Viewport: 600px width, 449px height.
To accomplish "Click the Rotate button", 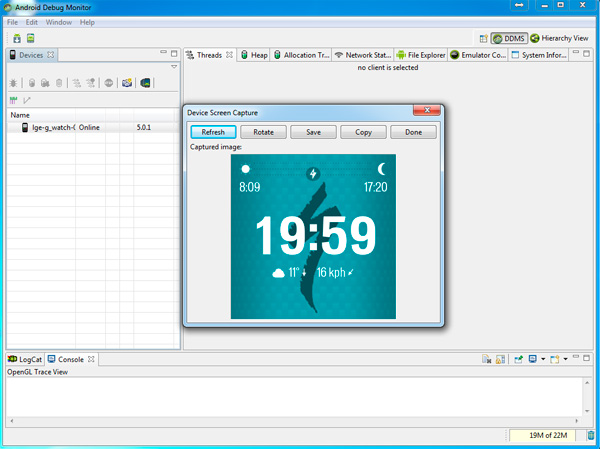I will click(x=263, y=132).
